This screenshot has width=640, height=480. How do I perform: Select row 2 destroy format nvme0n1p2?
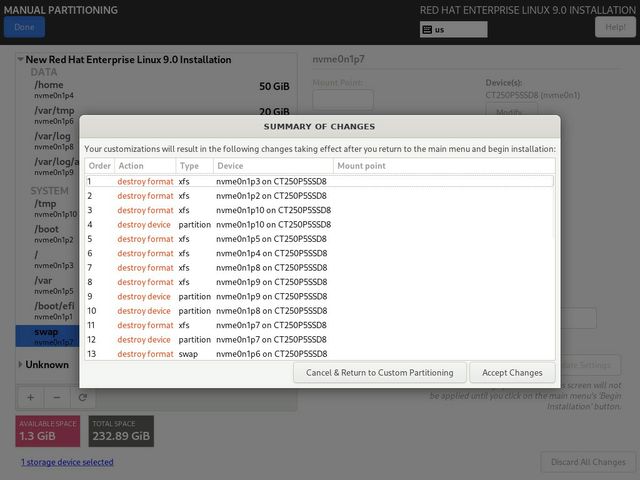coord(319,196)
